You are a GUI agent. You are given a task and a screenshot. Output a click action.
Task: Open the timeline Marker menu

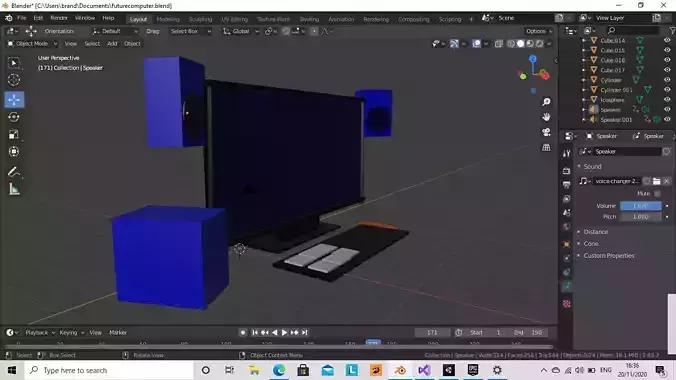pos(118,333)
